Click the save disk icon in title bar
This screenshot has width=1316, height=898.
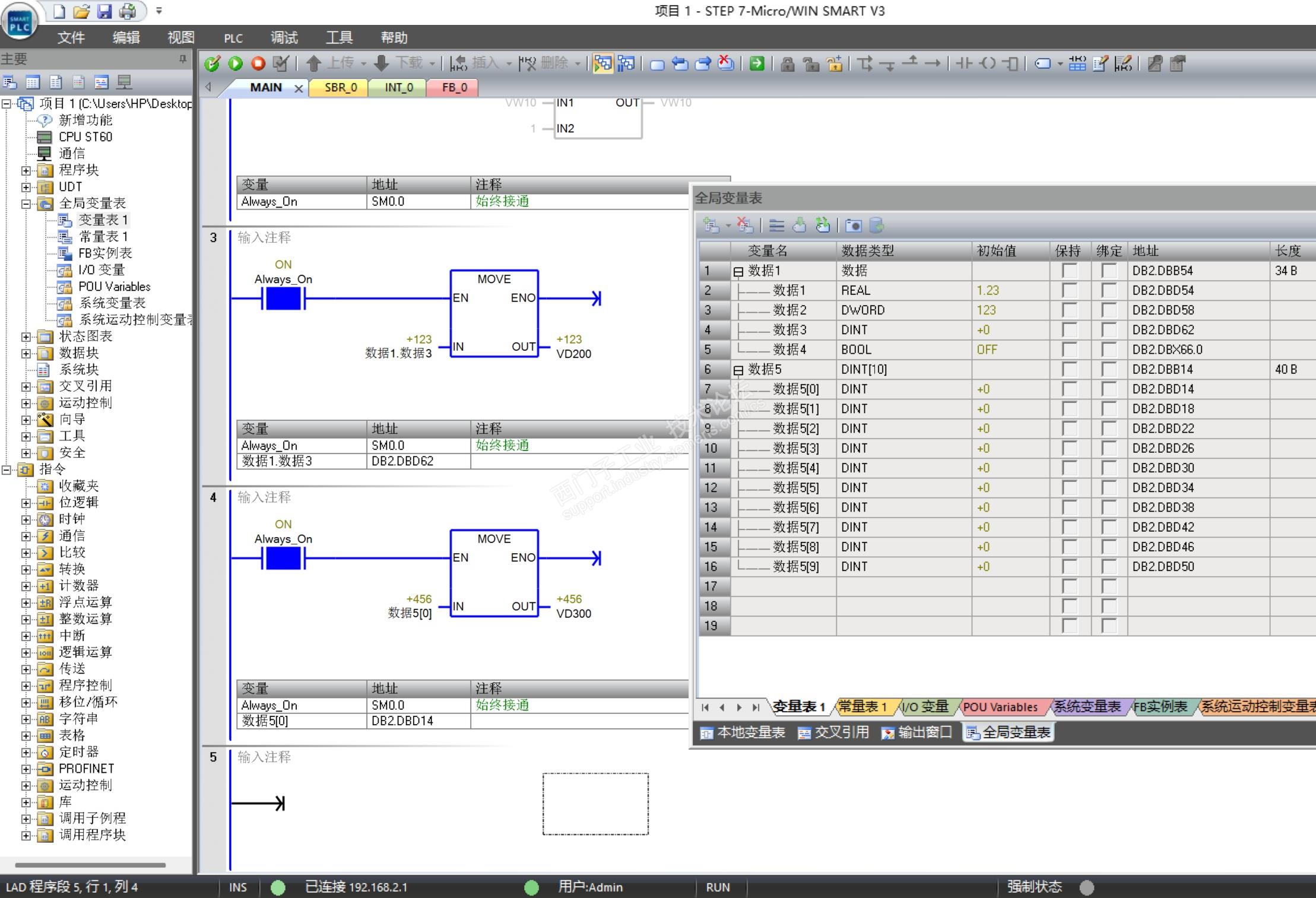pos(104,11)
